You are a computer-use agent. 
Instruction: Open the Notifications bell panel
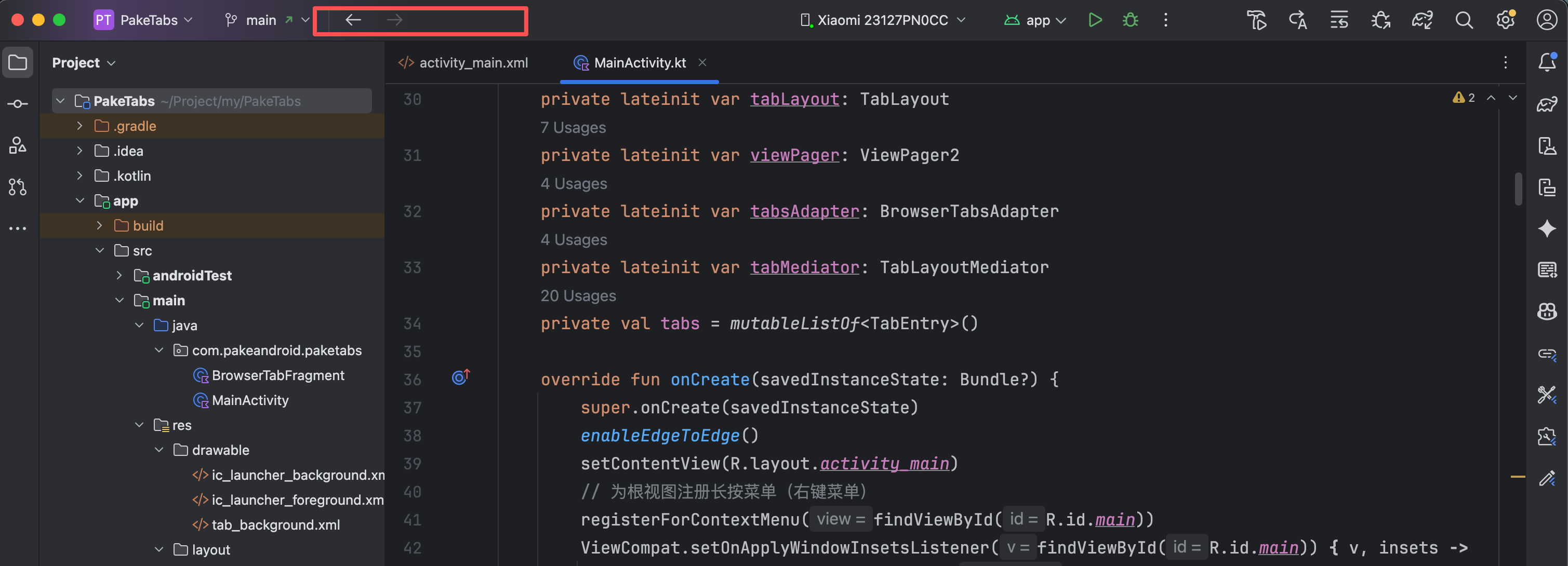[1547, 62]
